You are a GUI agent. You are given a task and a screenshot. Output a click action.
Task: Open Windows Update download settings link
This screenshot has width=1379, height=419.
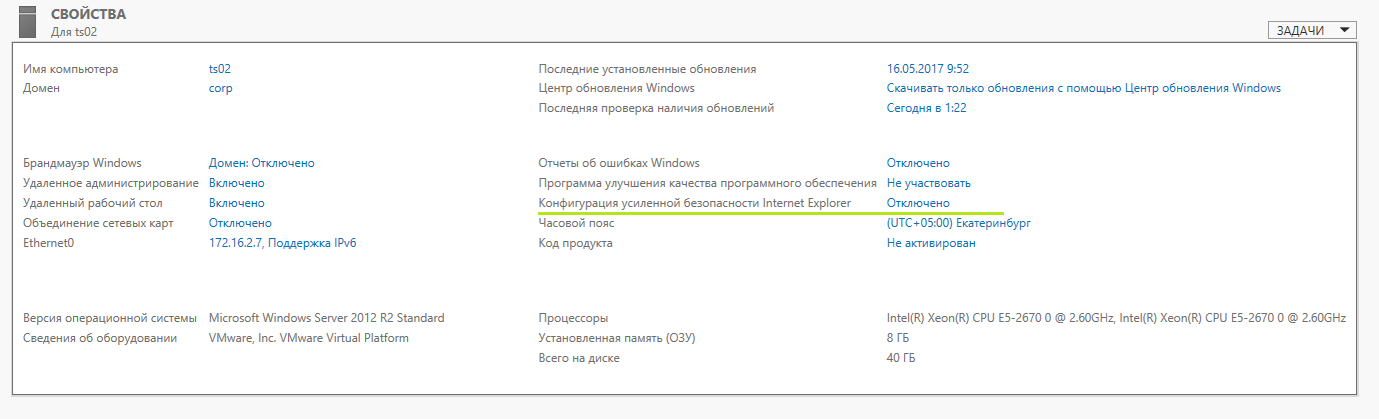[x=1084, y=88]
